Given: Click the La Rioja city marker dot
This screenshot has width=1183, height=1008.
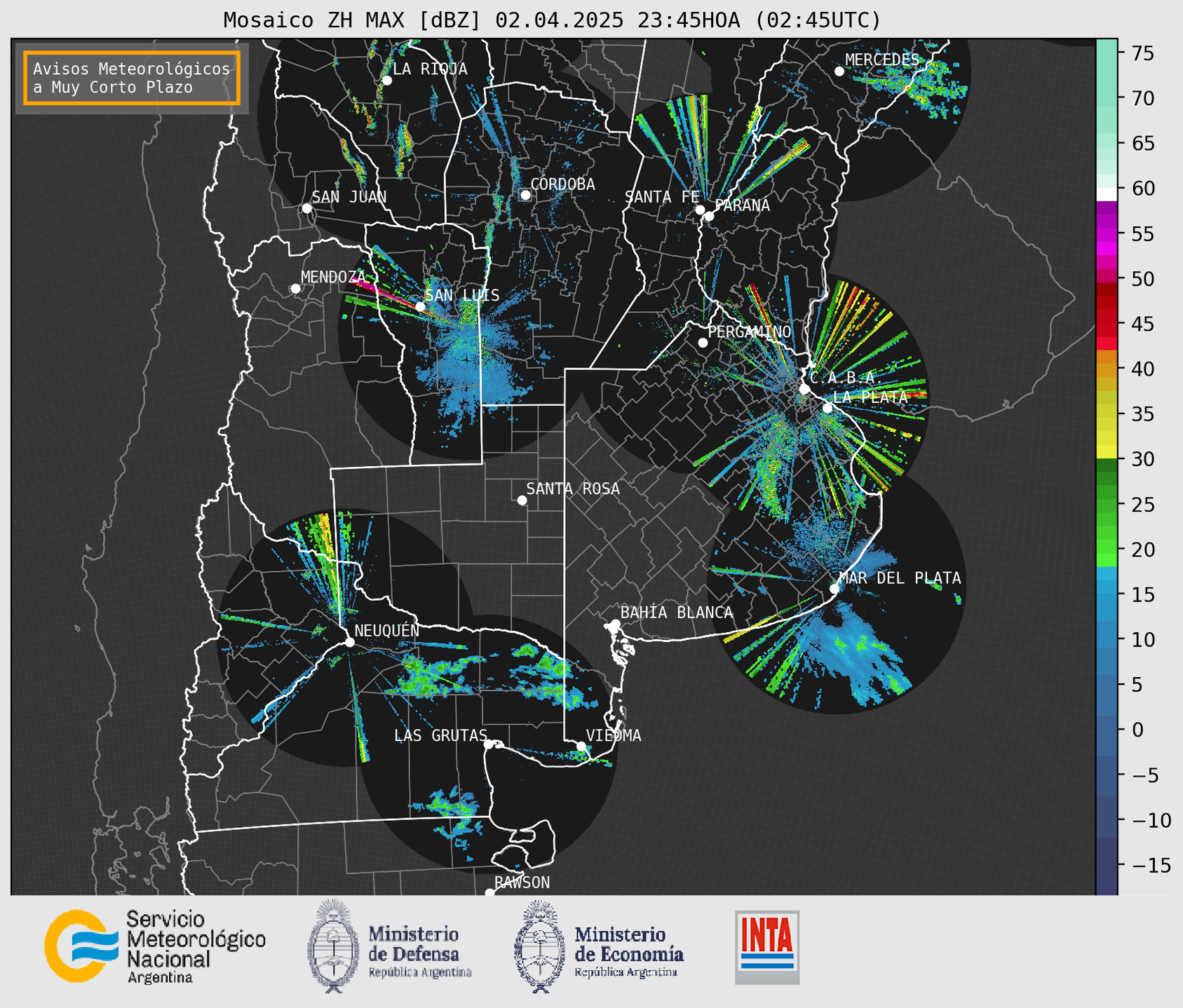Looking at the screenshot, I should 386,81.
